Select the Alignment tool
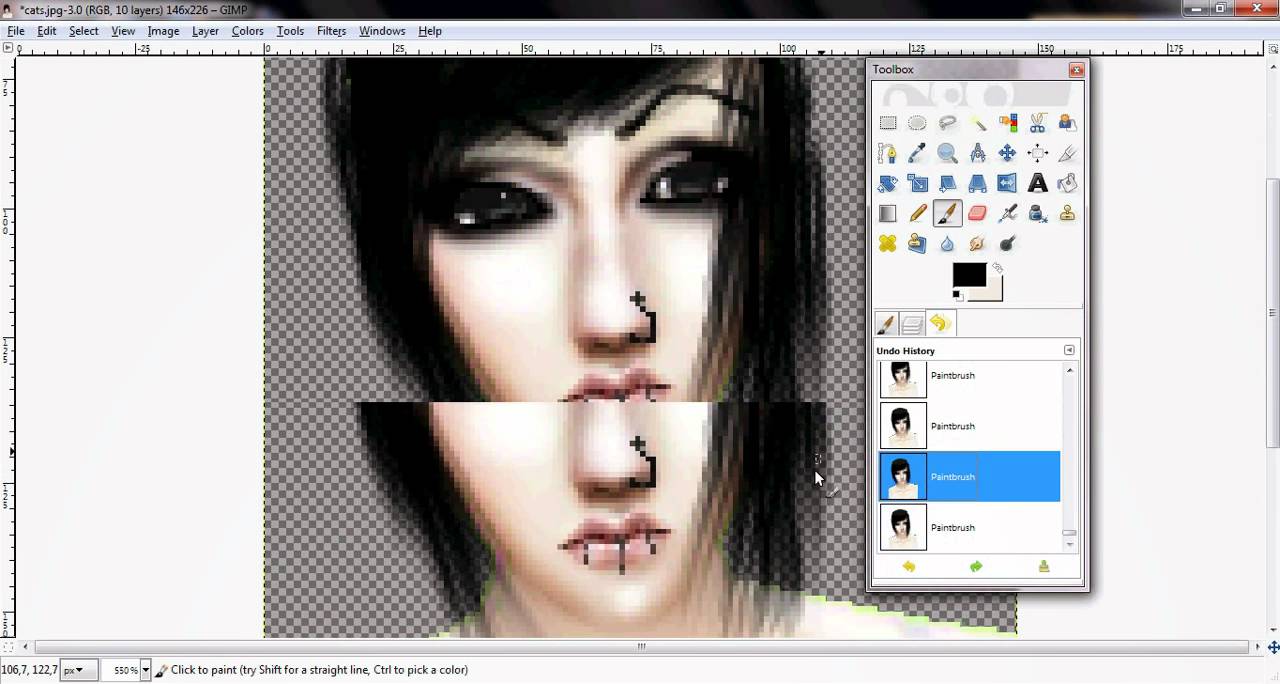Viewport: 1280px width, 684px height. [1037, 153]
